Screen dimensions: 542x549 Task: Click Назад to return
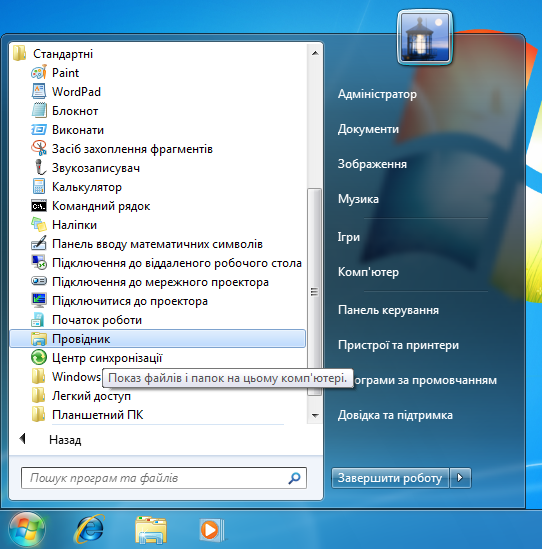65,440
